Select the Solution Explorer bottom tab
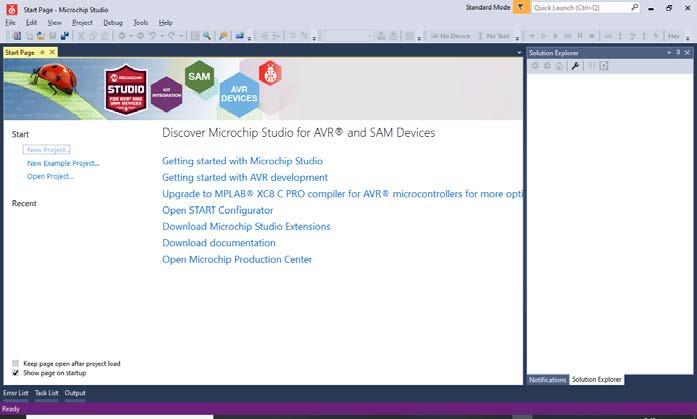The width and height of the screenshot is (697, 419). coord(597,379)
